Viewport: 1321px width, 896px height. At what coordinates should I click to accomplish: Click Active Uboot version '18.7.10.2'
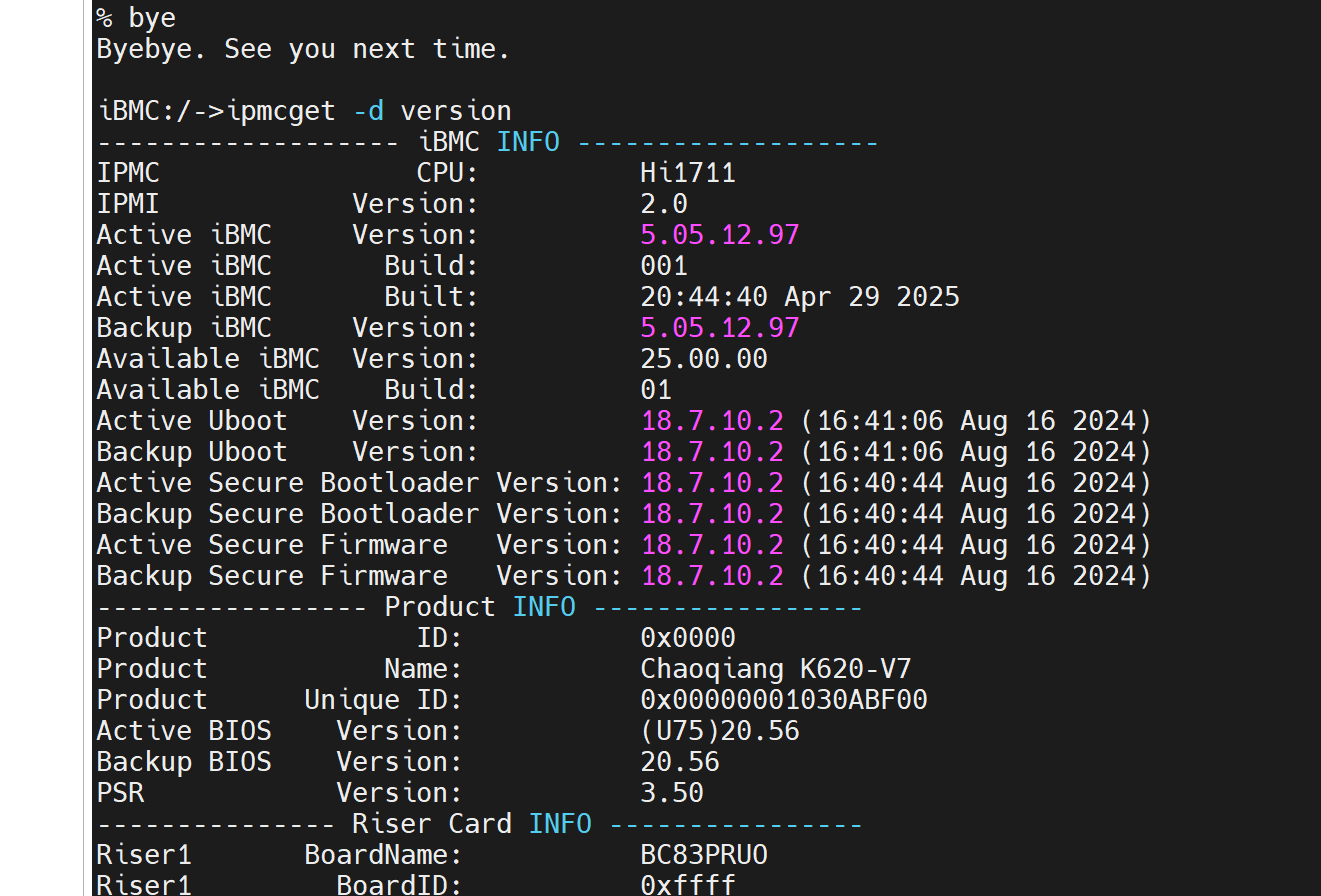pos(712,421)
